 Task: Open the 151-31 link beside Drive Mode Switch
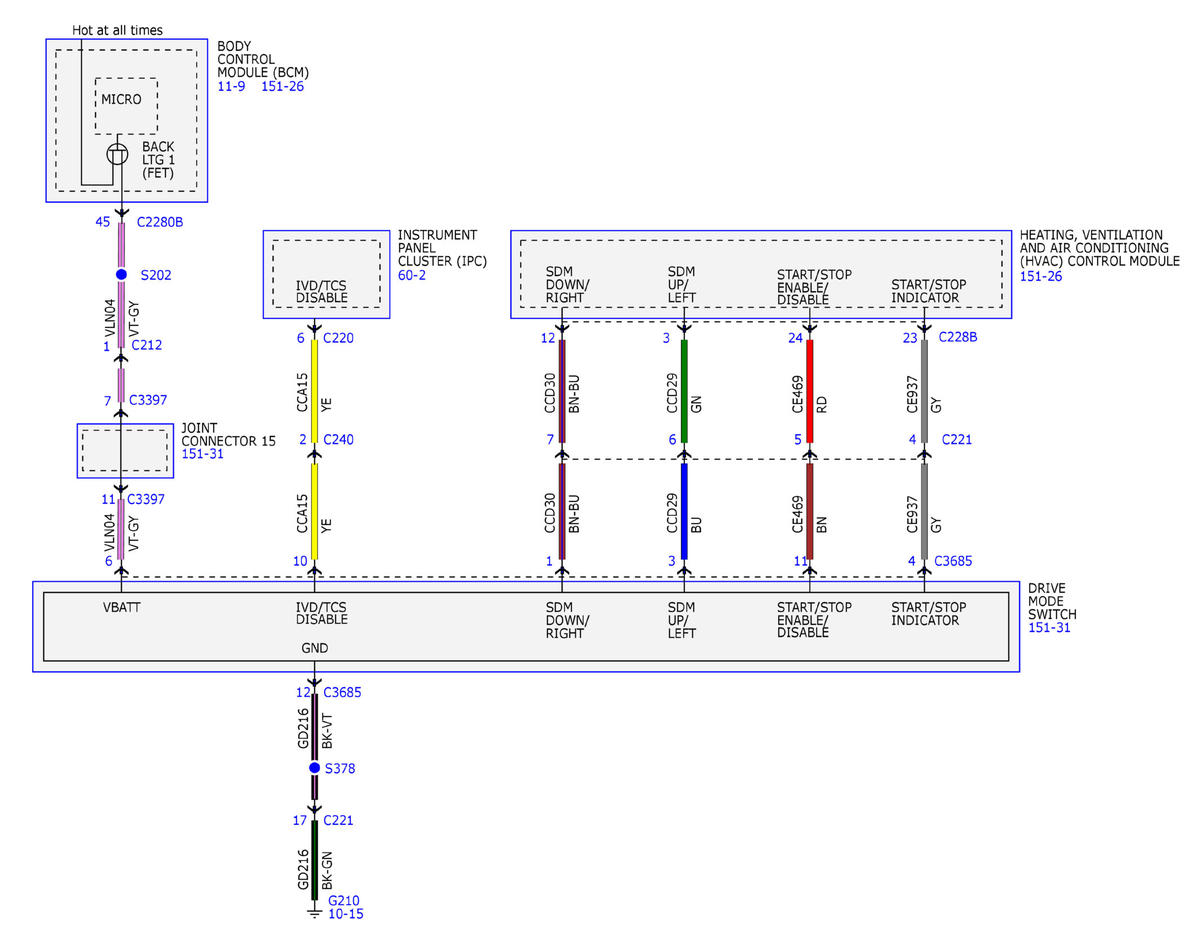coord(1048,626)
